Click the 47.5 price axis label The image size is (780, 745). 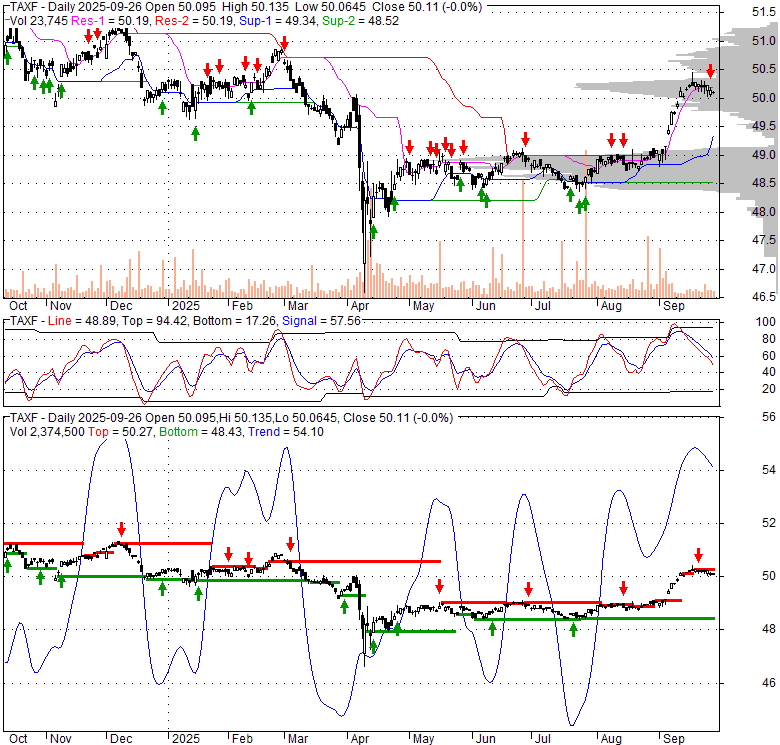[764, 240]
